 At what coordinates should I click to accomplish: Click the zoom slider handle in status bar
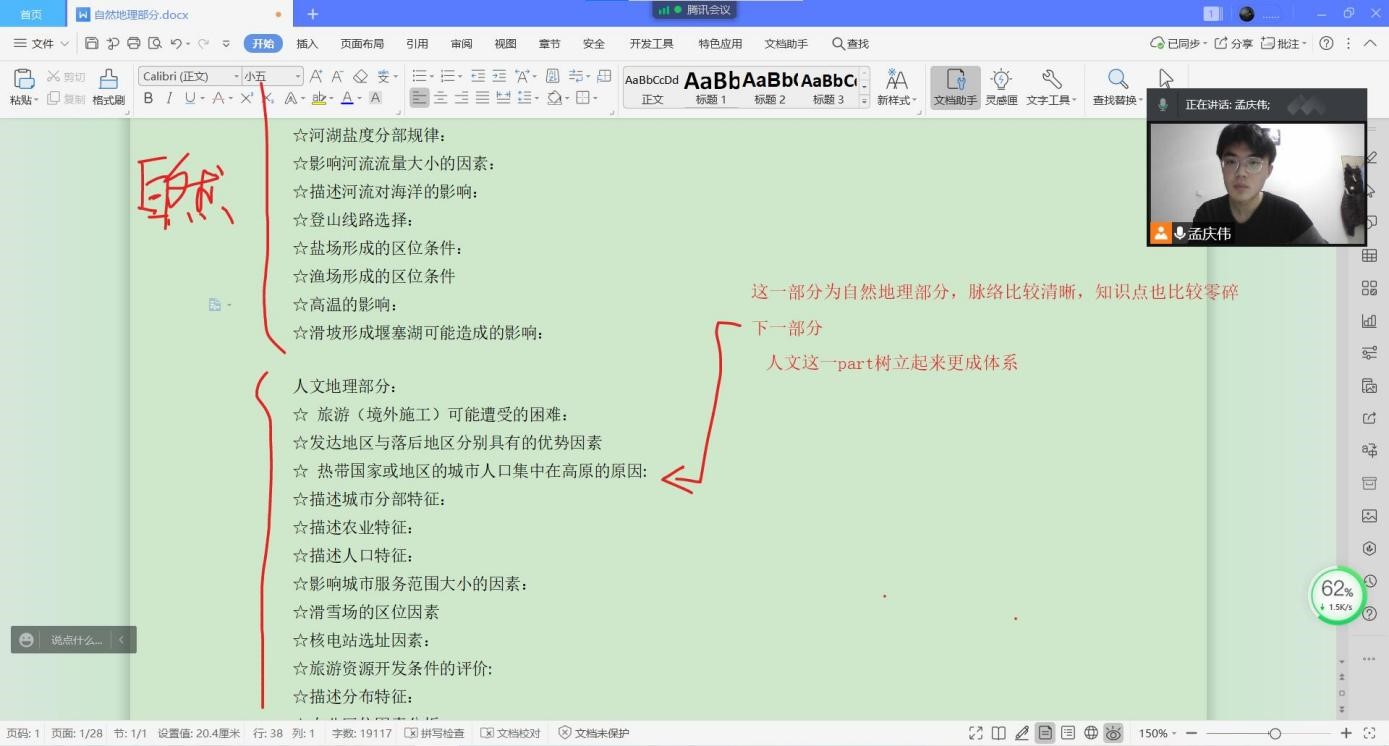point(1274,733)
